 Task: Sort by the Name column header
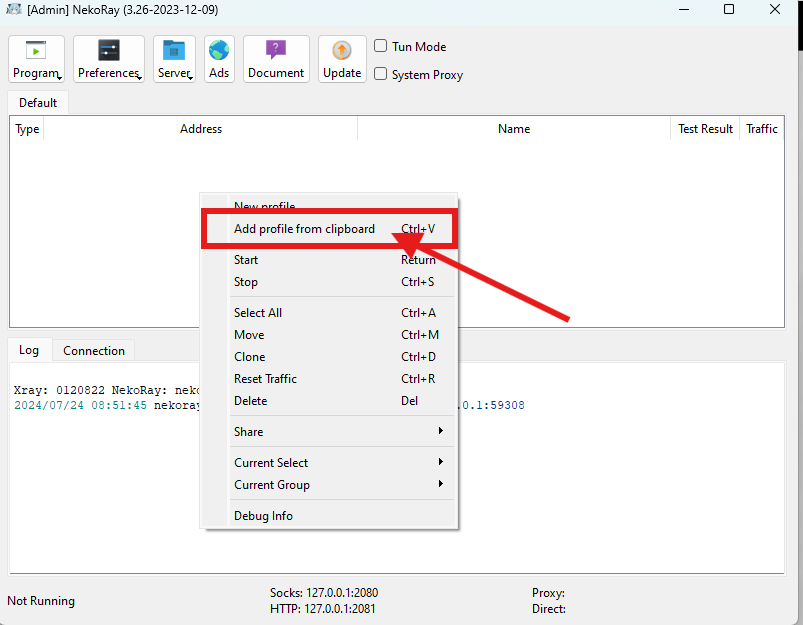(514, 129)
